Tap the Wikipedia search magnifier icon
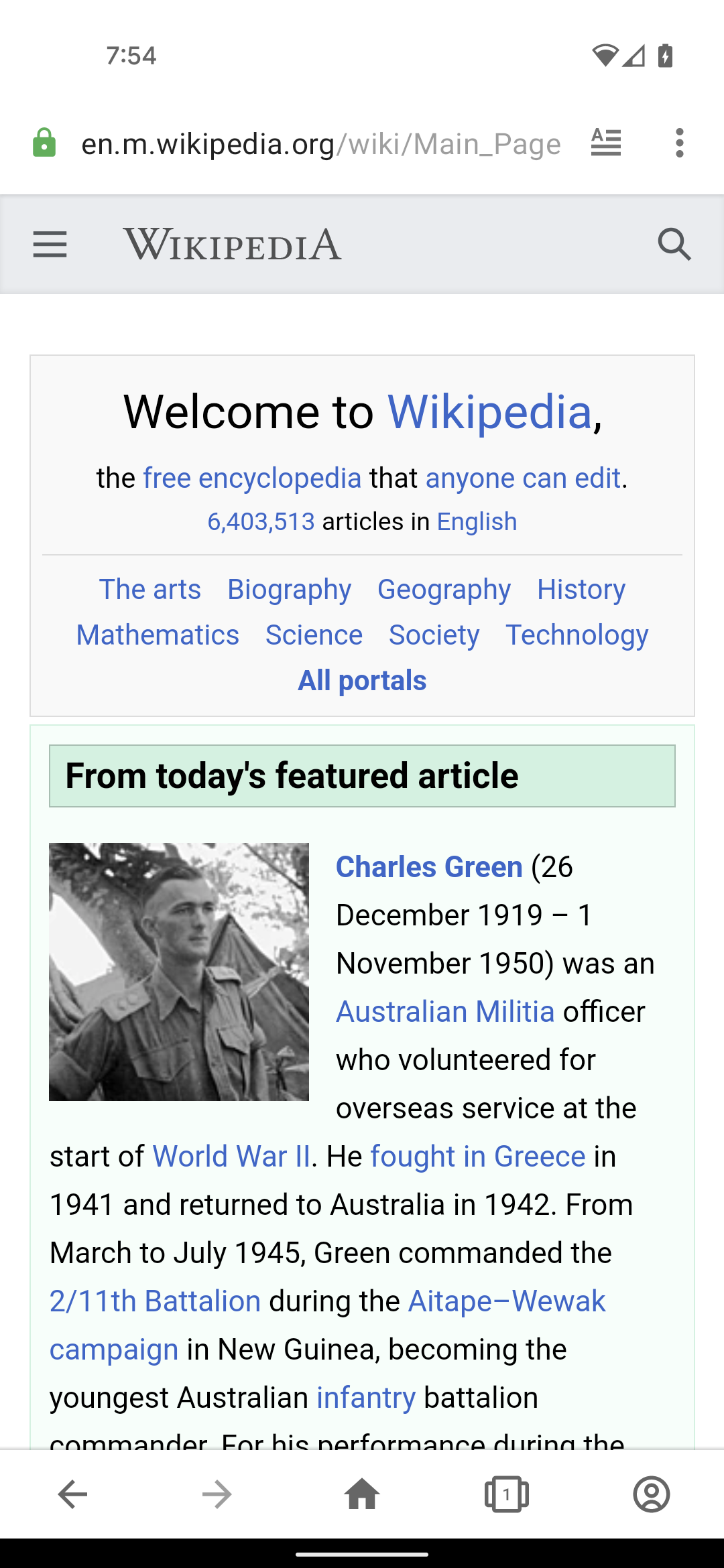The height and width of the screenshot is (1568, 724). 674,245
